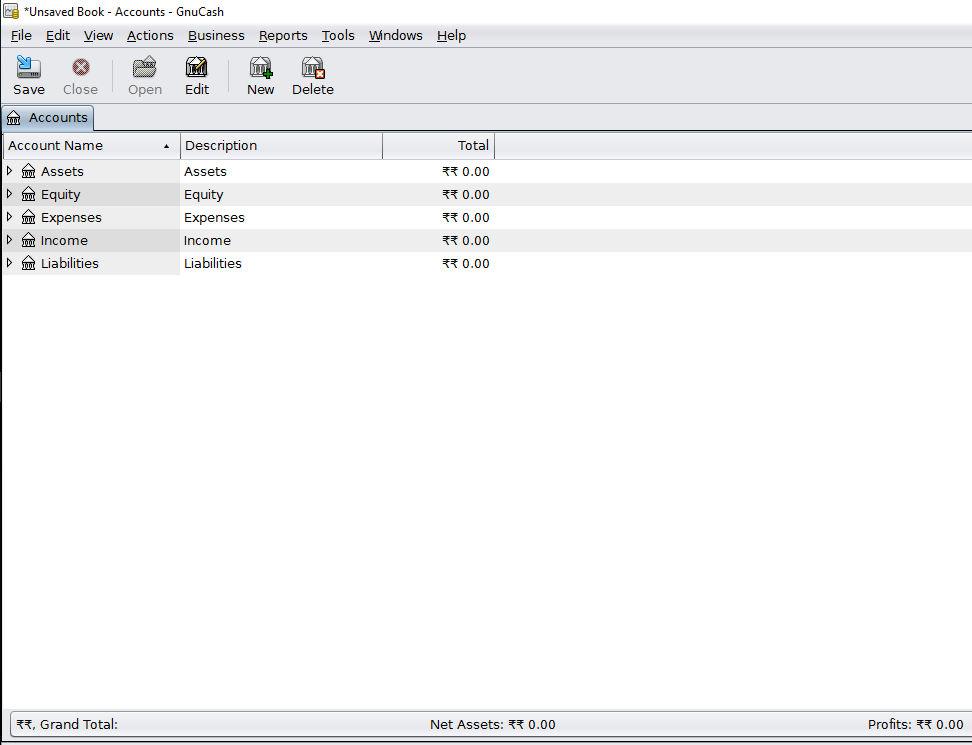Click the Close toolbar icon
Image resolution: width=972 pixels, height=745 pixels.
(81, 67)
